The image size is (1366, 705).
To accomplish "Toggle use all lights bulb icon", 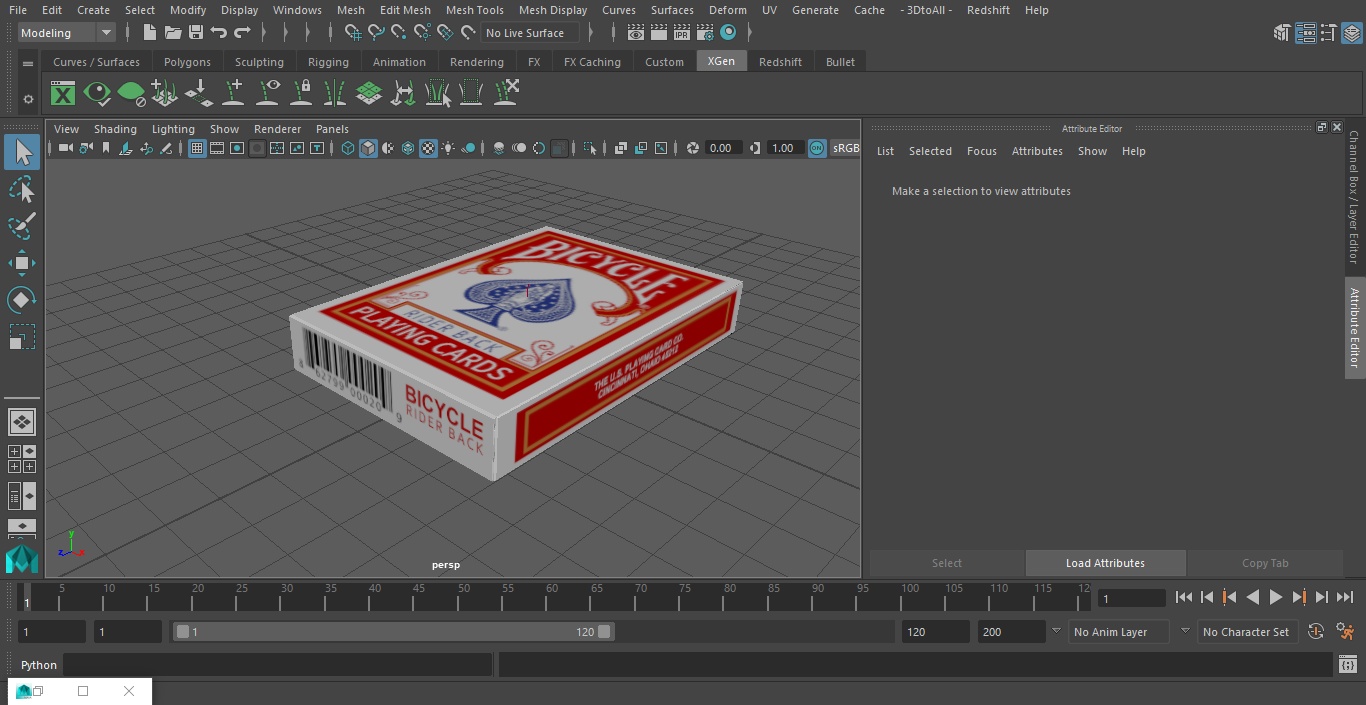I will click(448, 148).
